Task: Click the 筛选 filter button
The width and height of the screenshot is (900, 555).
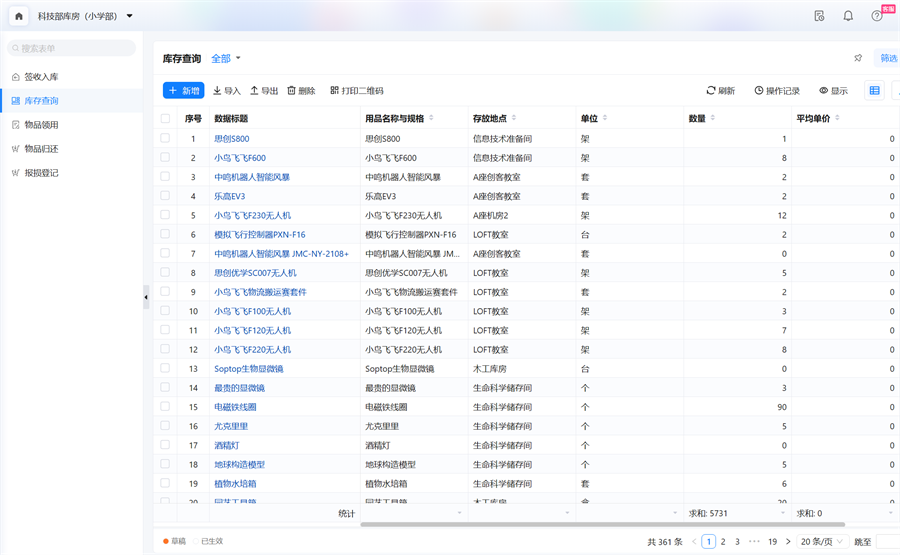Action: click(x=887, y=58)
